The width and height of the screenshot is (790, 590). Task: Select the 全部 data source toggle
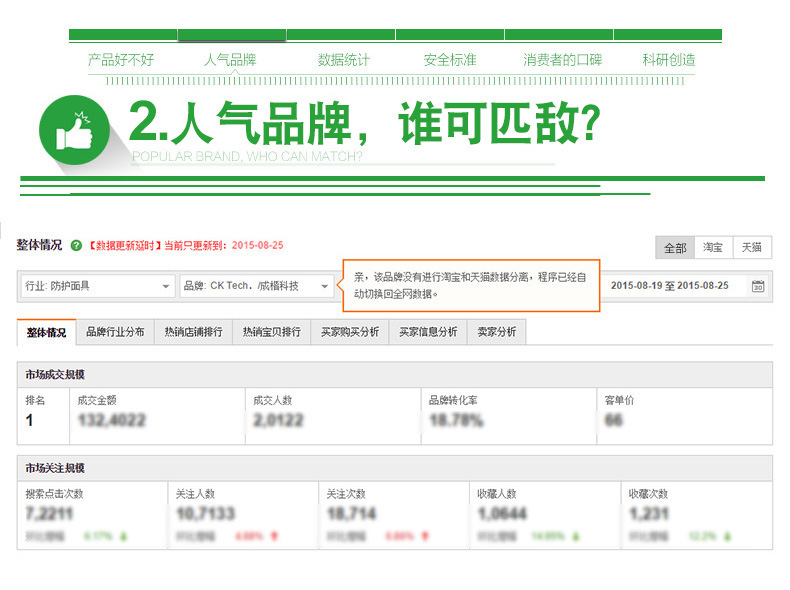click(675, 247)
